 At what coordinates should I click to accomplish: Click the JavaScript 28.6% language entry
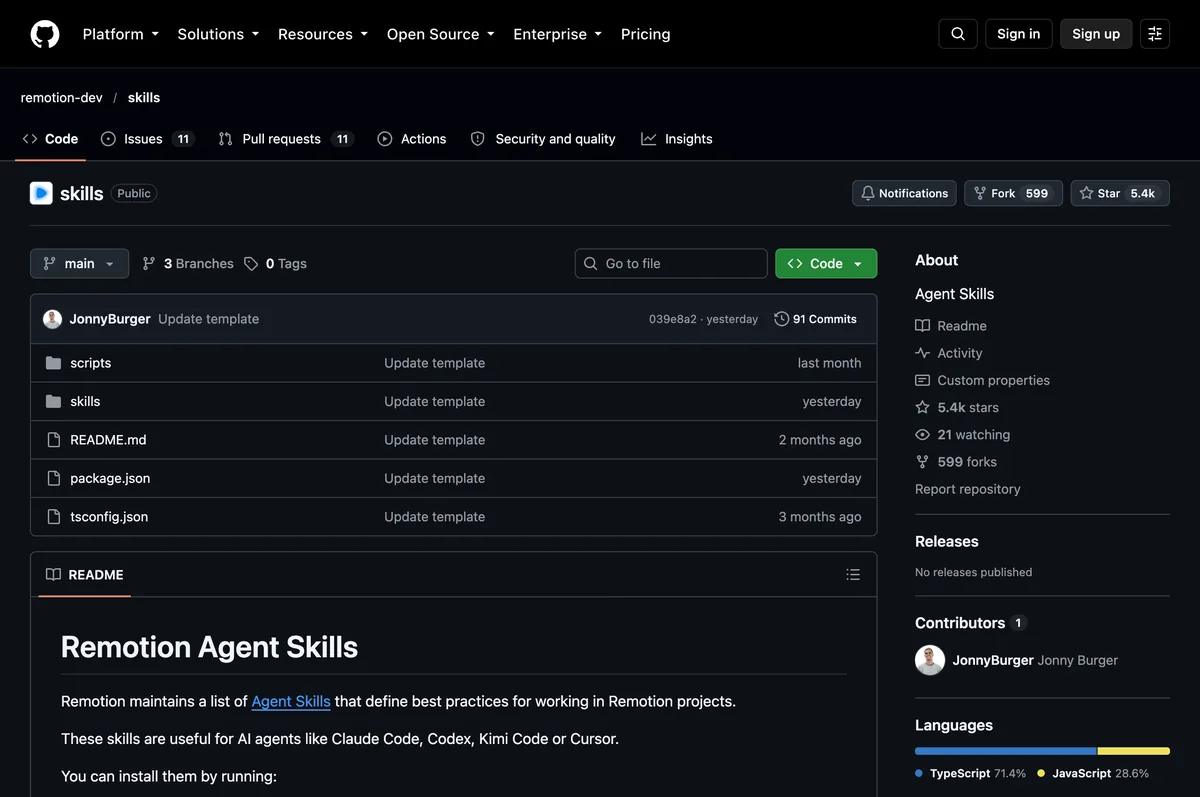pos(1093,774)
